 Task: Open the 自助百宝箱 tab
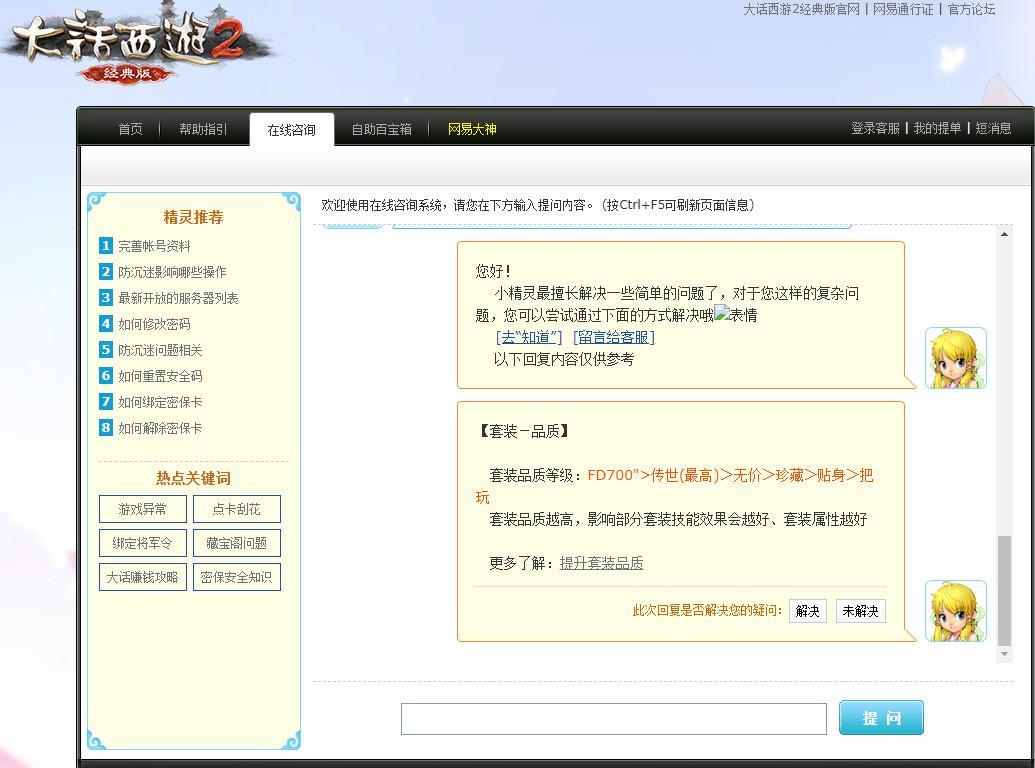point(382,129)
